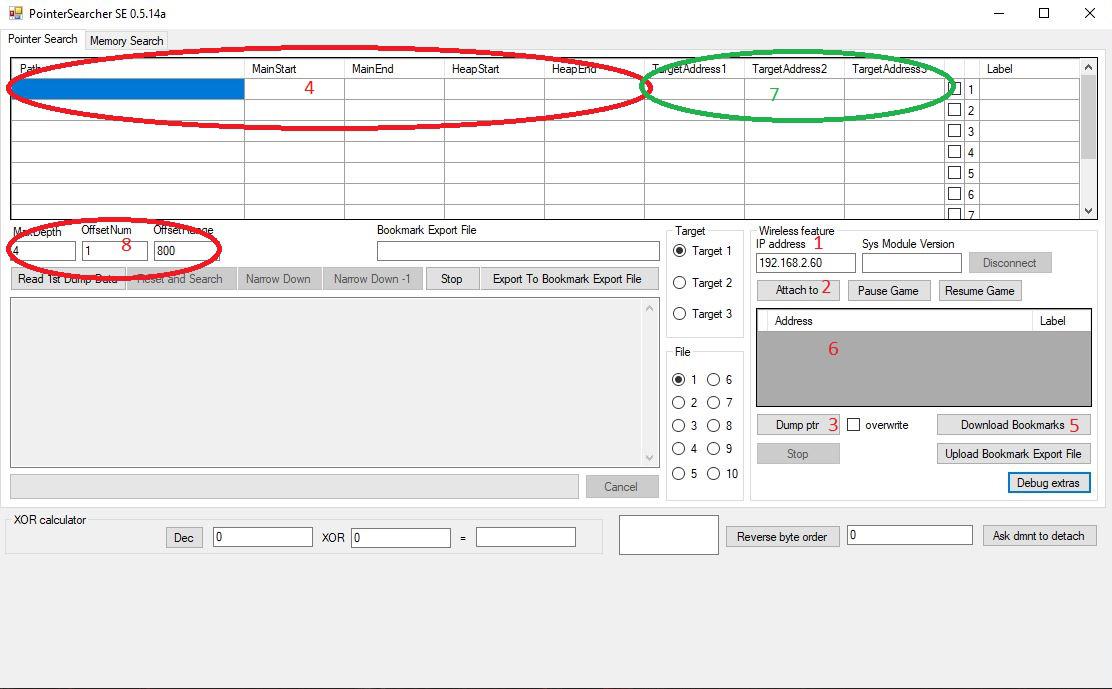Click the IP address input field
The width and height of the screenshot is (1112, 689).
(x=805, y=263)
